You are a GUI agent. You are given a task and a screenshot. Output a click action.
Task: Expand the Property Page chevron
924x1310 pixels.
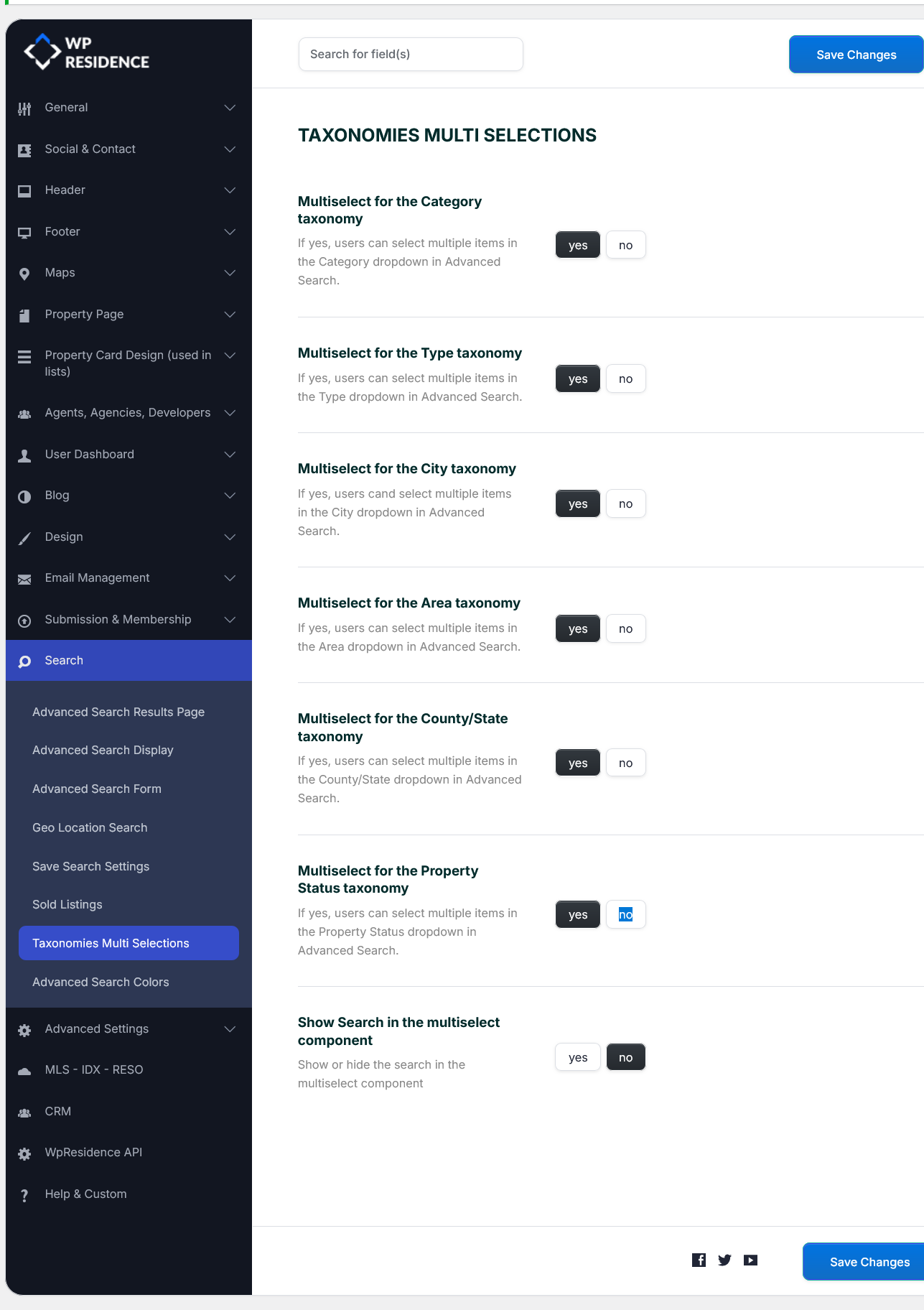point(230,315)
